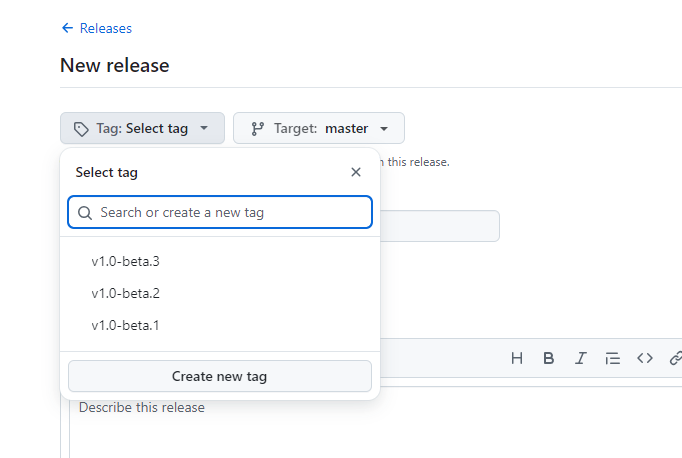The width and height of the screenshot is (682, 458).
Task: Add a link using the chain icon
Action: point(675,358)
